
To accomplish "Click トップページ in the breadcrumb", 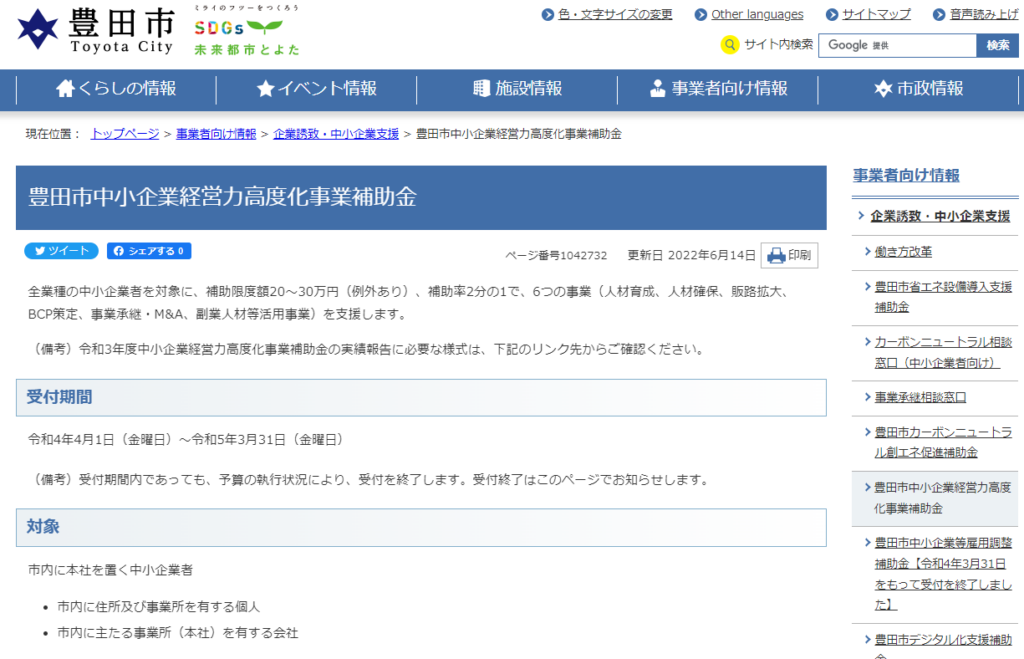I will coord(125,133).
